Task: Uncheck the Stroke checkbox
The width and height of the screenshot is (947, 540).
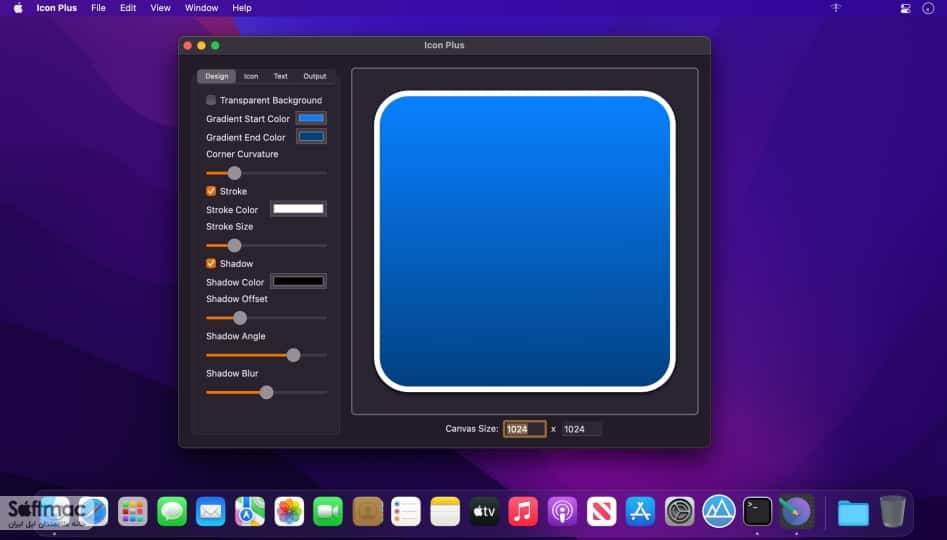Action: click(211, 191)
